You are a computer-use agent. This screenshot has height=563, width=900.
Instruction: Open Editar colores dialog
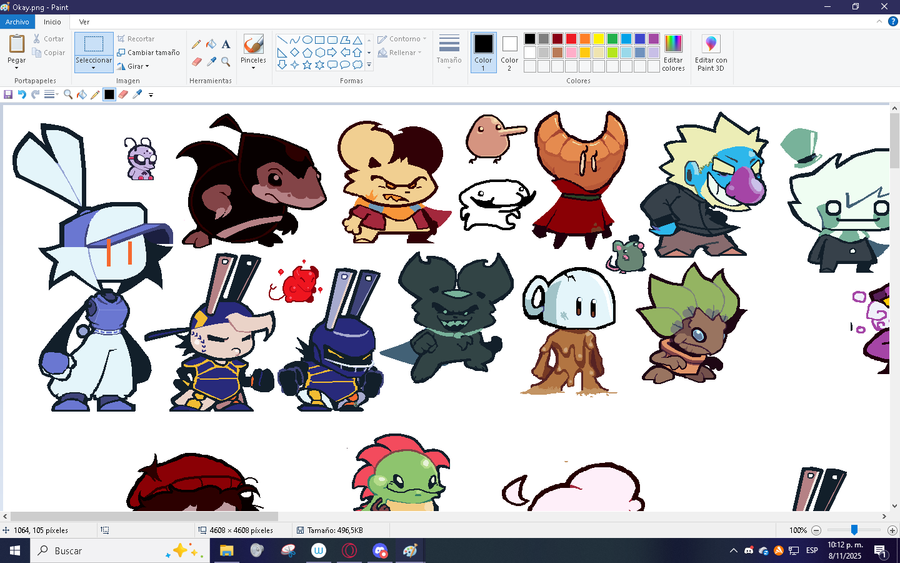[x=673, y=52]
